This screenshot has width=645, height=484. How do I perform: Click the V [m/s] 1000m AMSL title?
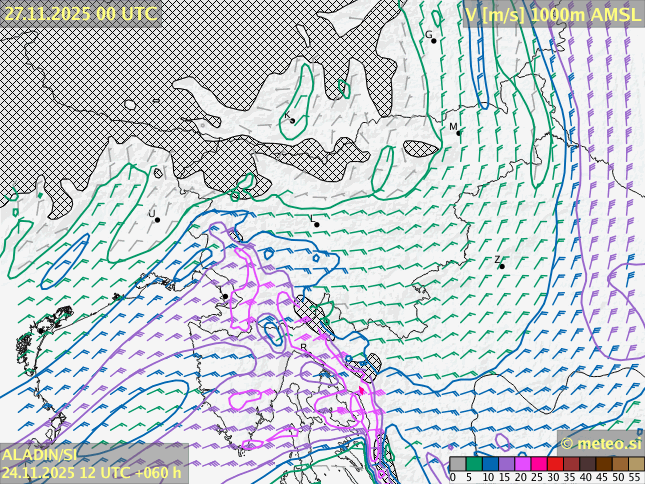click(553, 14)
